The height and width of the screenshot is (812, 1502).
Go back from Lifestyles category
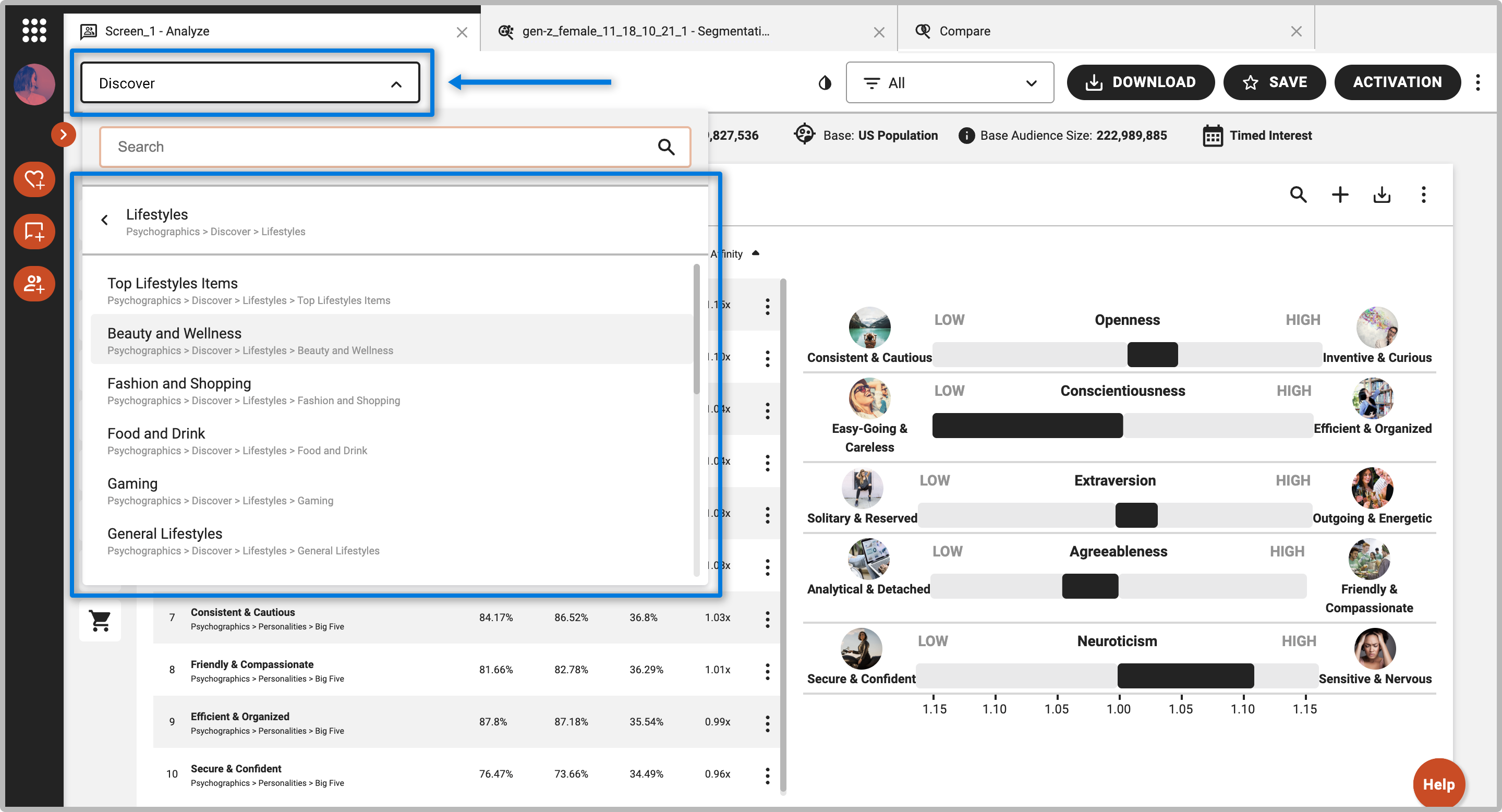click(x=104, y=221)
